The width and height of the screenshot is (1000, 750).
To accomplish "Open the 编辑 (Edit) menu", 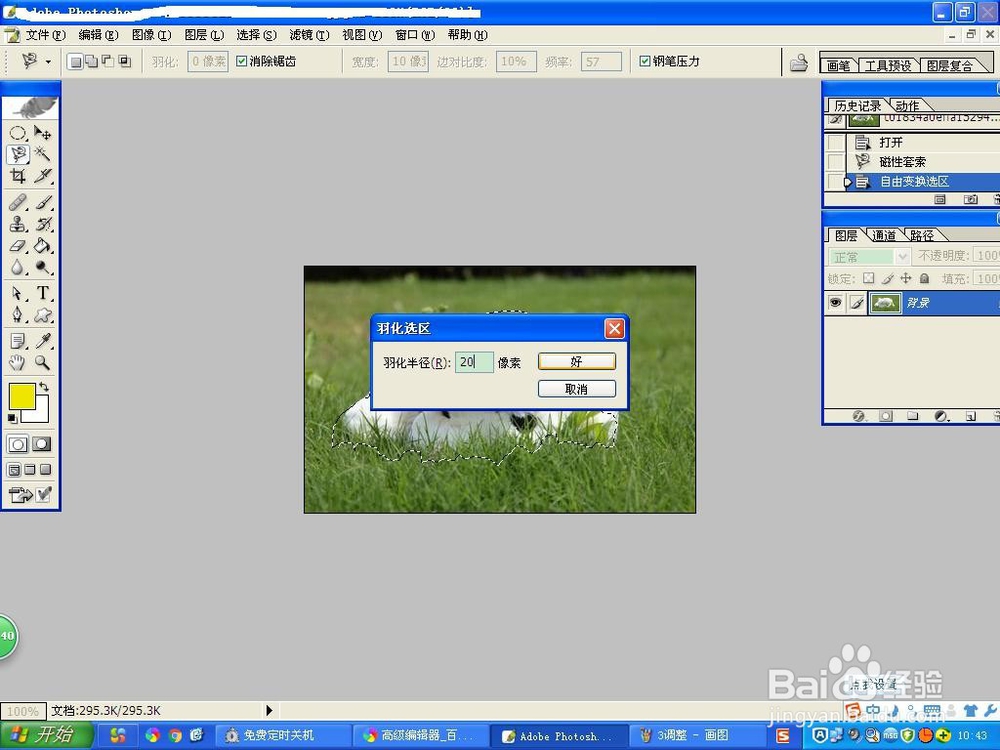I will (98, 35).
